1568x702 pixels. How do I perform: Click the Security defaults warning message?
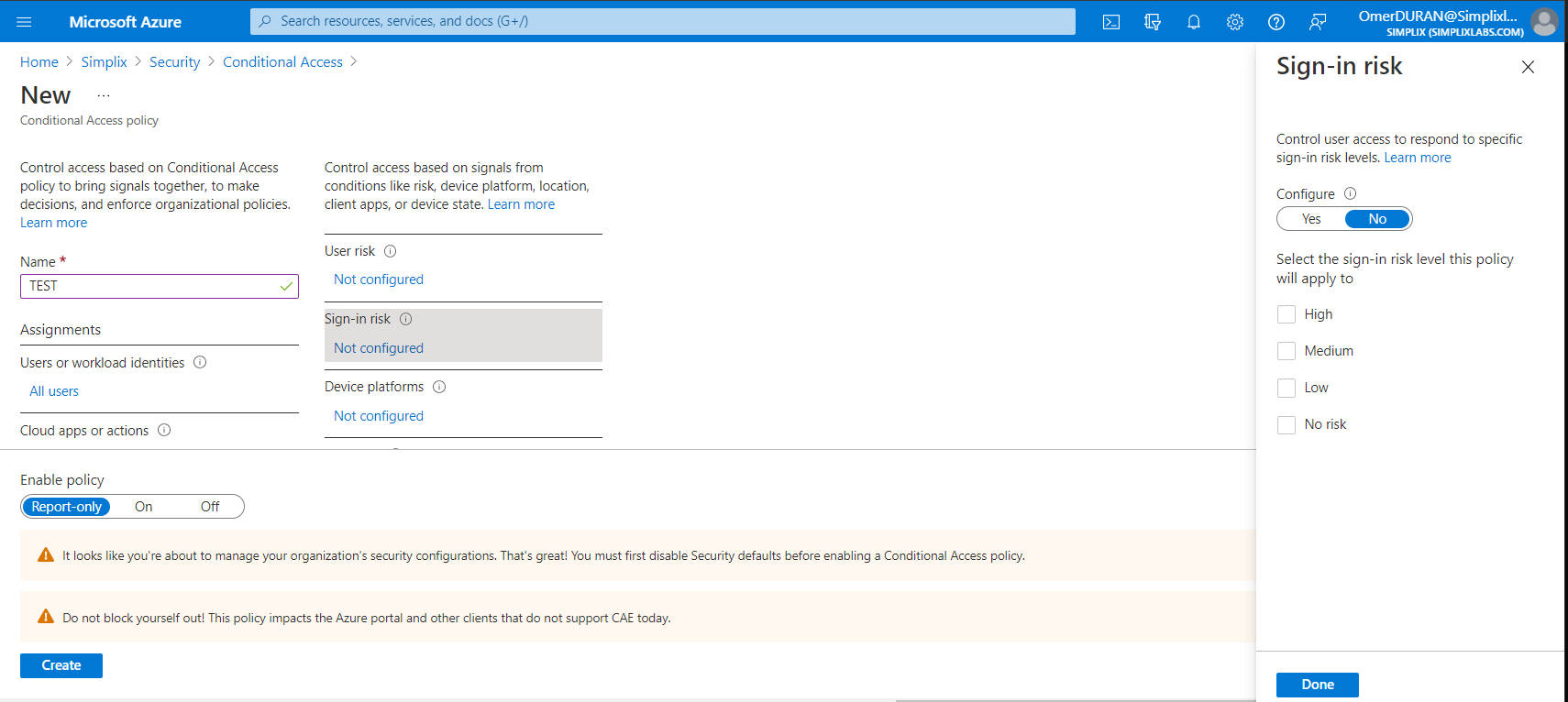click(544, 555)
